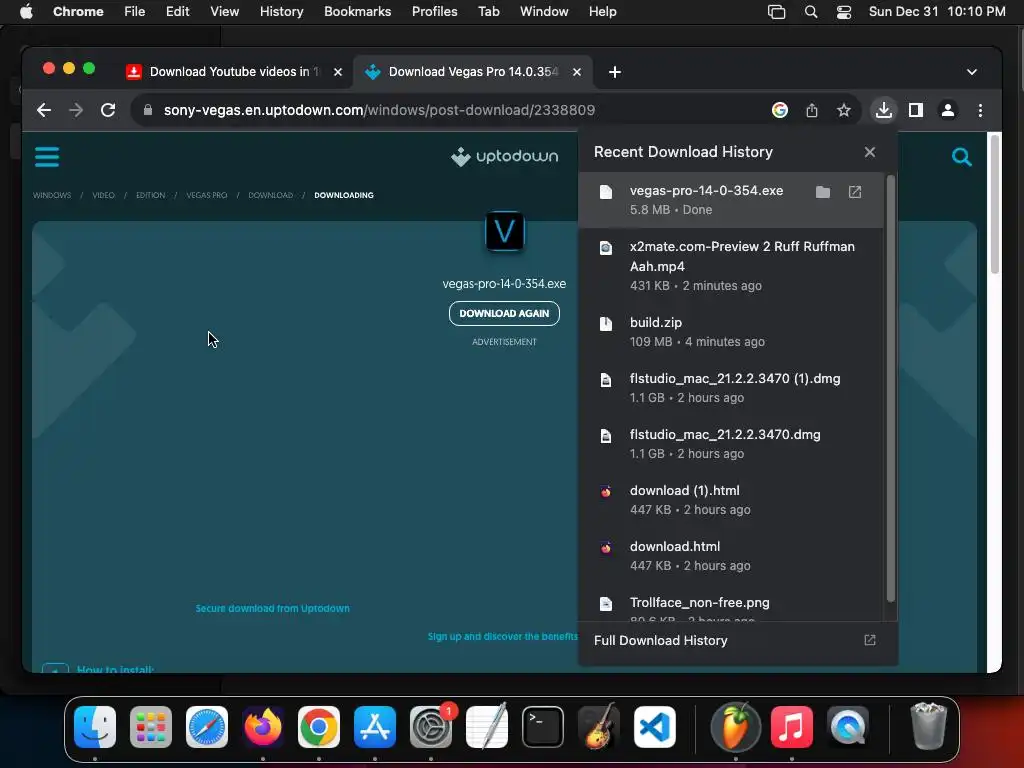Viewport: 1024px width, 768px height.
Task: Click Sign up and discover the benefits
Action: tap(502, 637)
